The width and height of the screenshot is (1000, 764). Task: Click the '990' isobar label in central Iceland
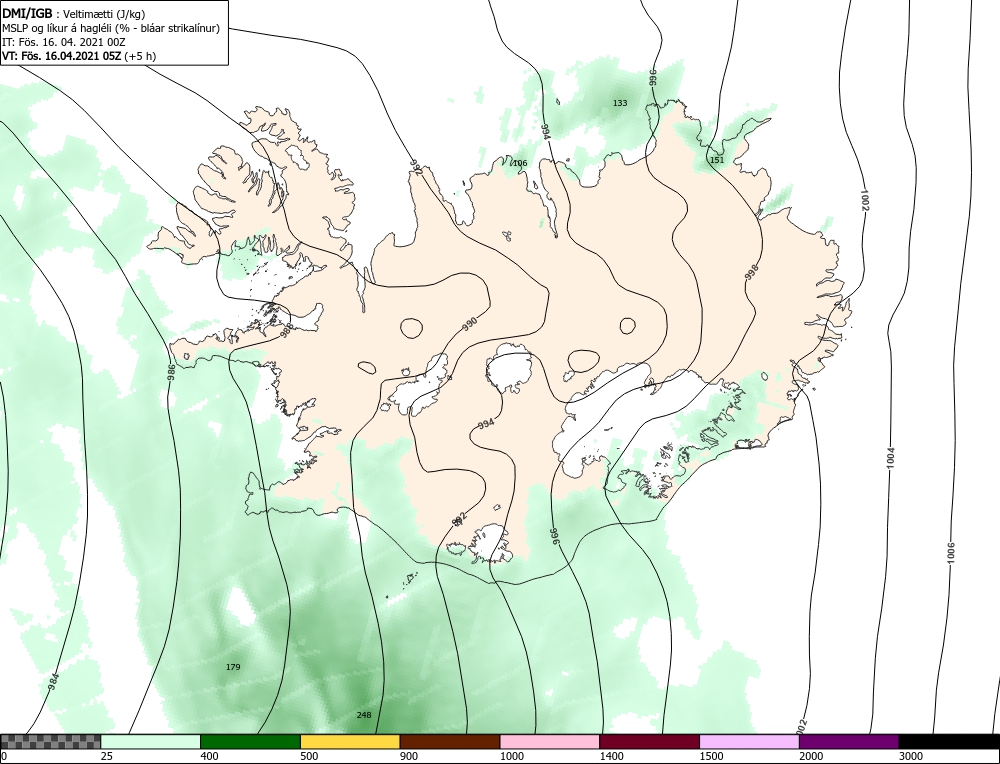tap(469, 324)
